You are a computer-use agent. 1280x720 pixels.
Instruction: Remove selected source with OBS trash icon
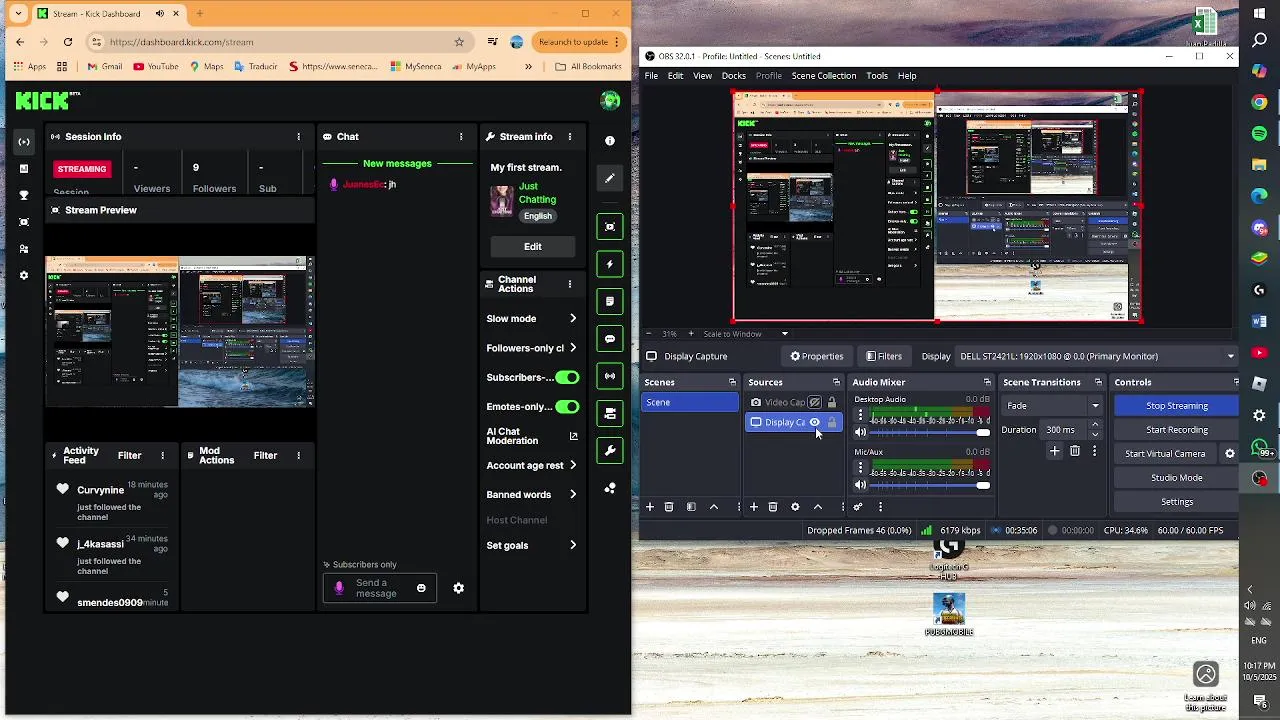(773, 507)
